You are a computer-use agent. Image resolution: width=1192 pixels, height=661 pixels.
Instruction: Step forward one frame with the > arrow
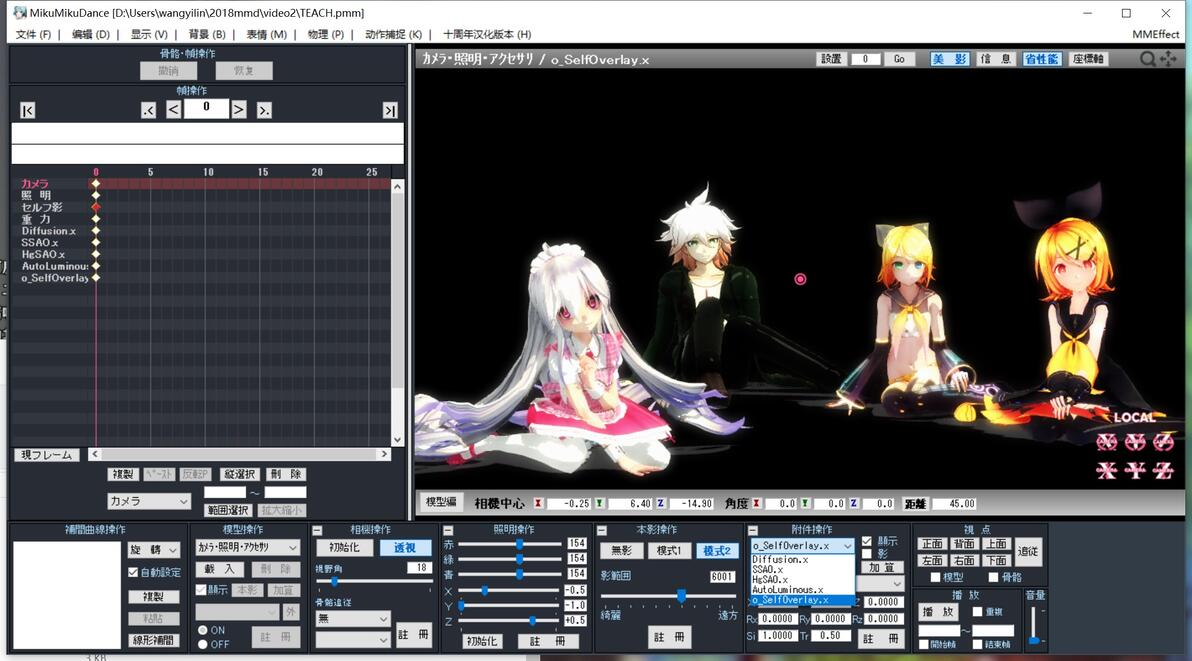[x=239, y=109]
